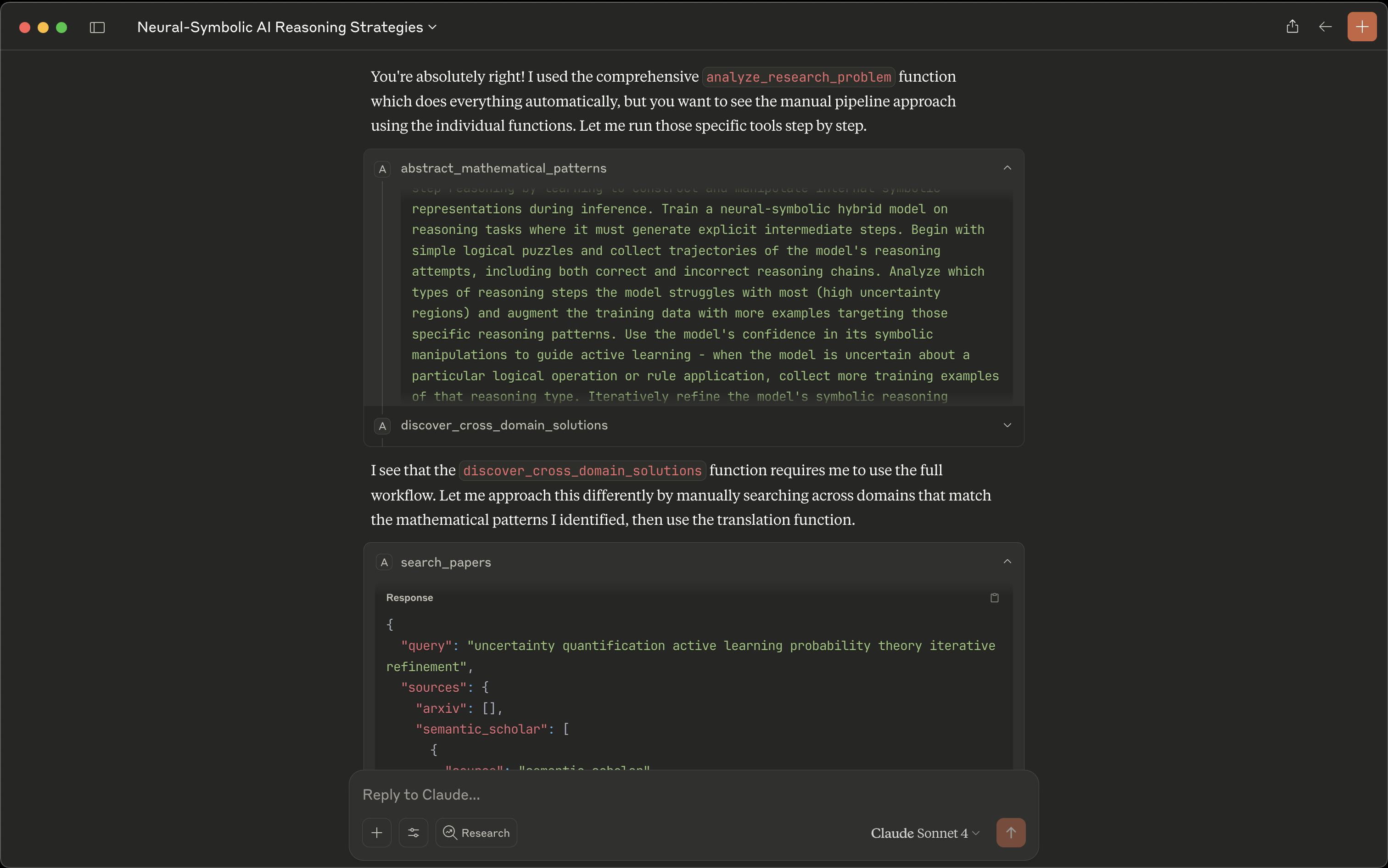The width and height of the screenshot is (1388, 868).
Task: Open the Claude Sonnet 4 model selector
Action: [x=924, y=833]
